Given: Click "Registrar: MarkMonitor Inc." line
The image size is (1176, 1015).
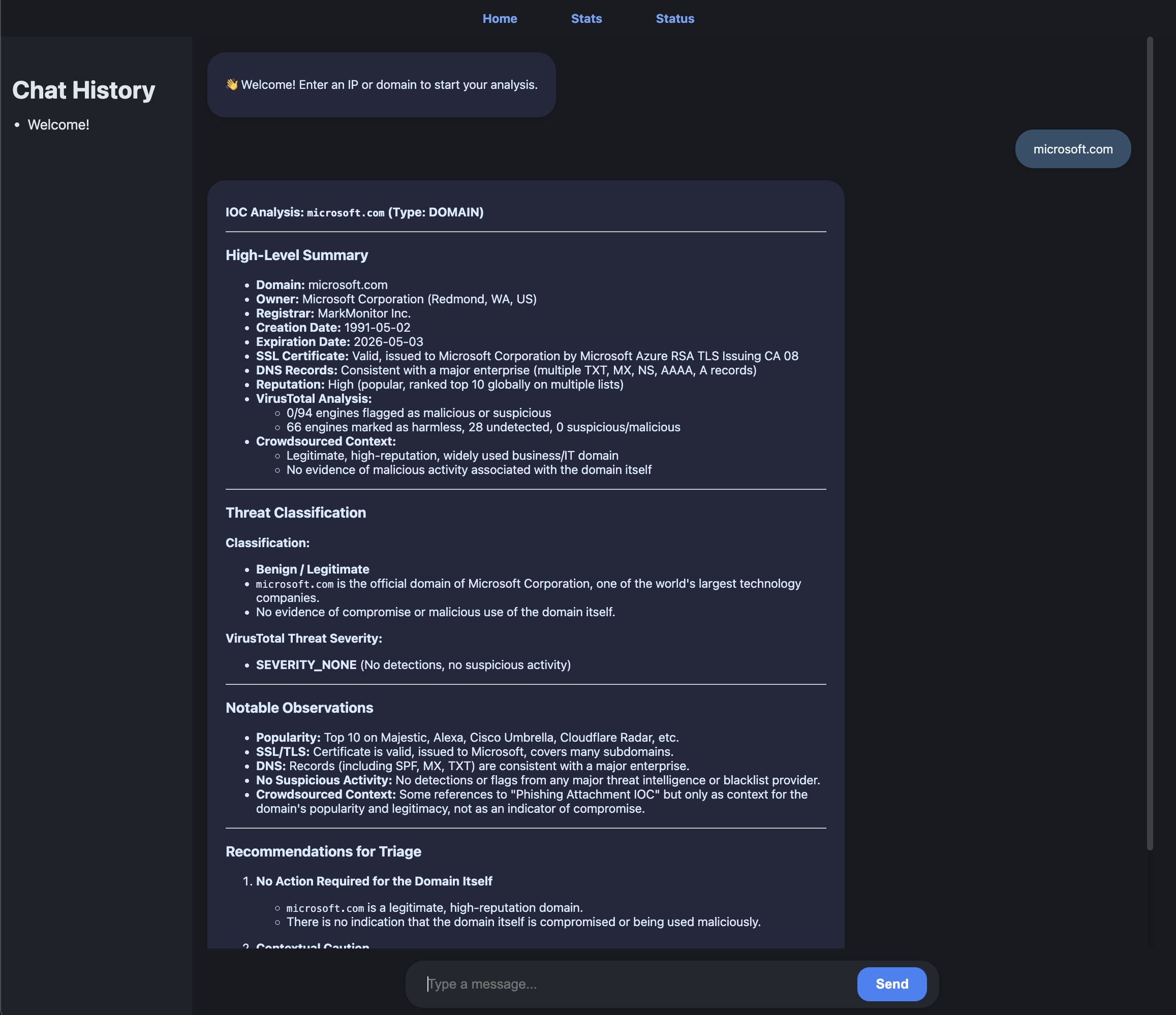Looking at the screenshot, I should 333,313.
